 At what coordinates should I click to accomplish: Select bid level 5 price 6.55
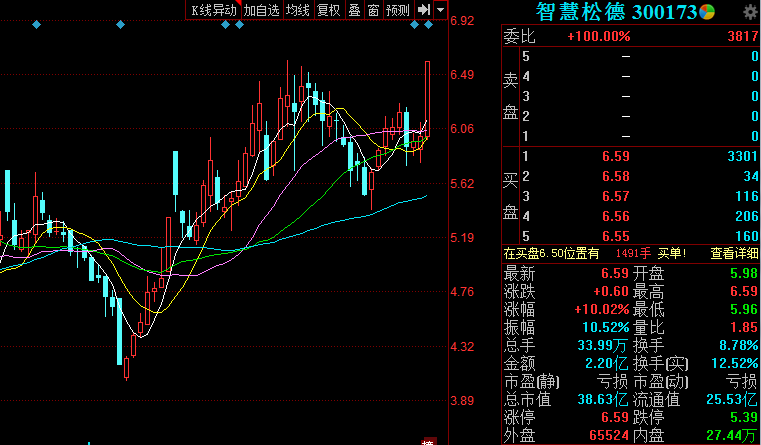(616, 236)
